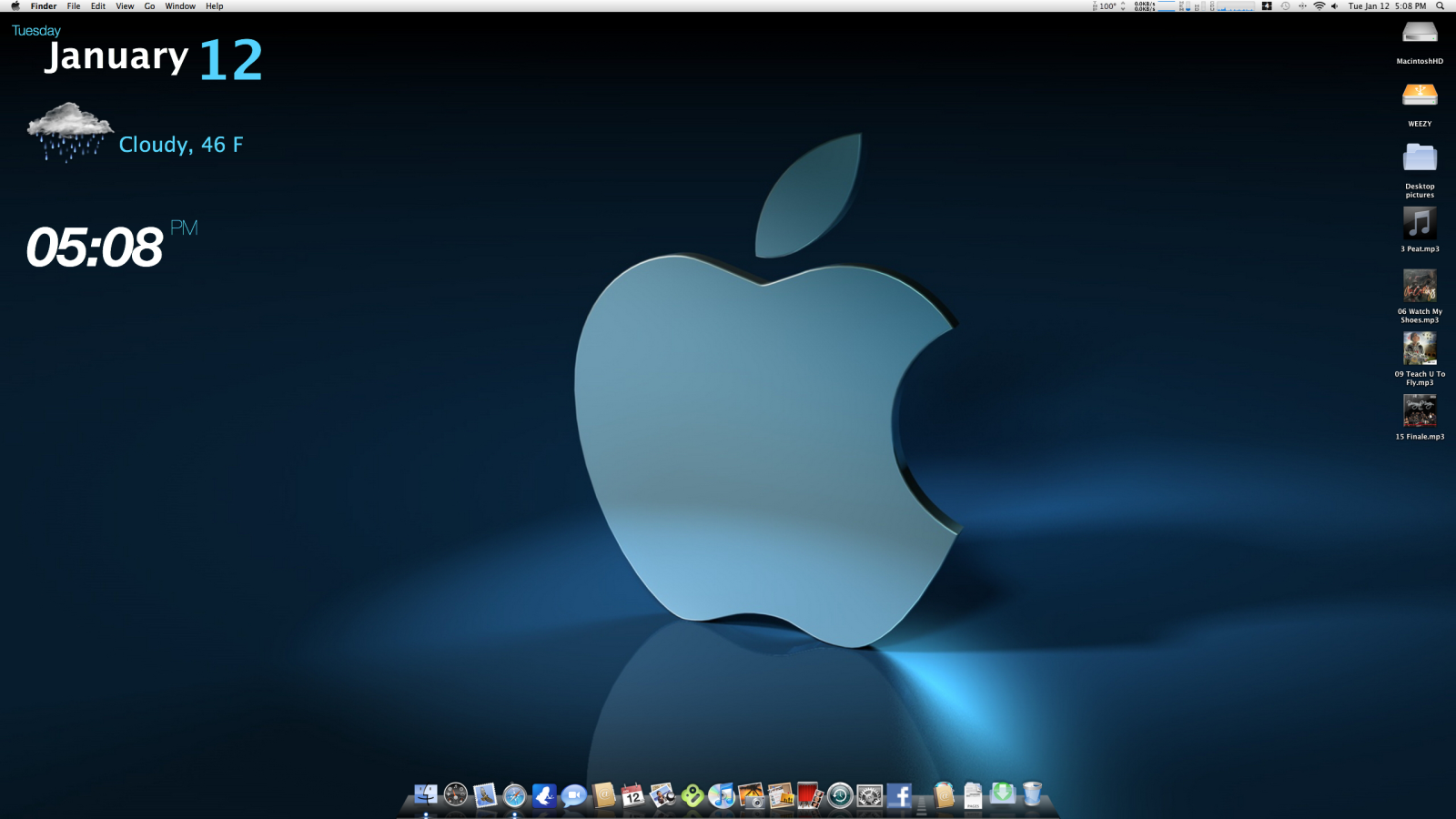Open the Help menu
The width and height of the screenshot is (1456, 819).
214,5
